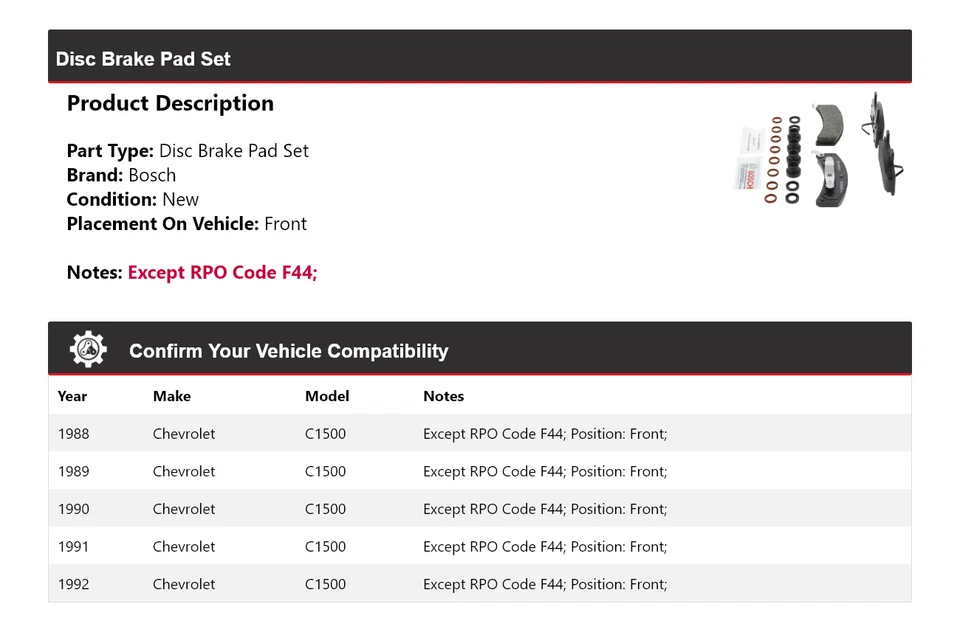Click the notes text in the 1992 row

tap(545, 584)
